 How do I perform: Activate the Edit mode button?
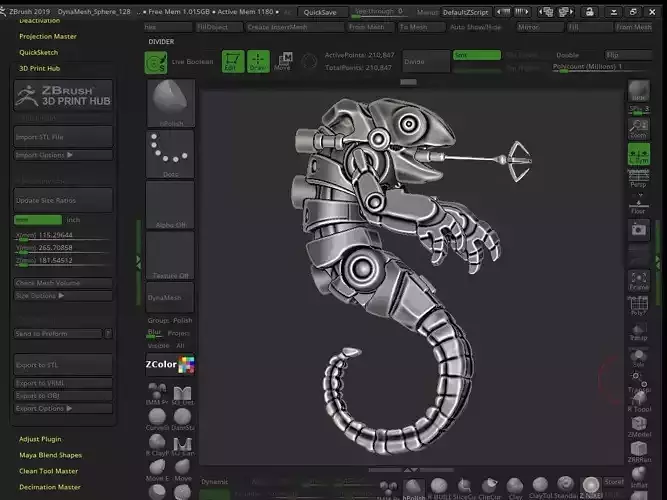pos(233,62)
